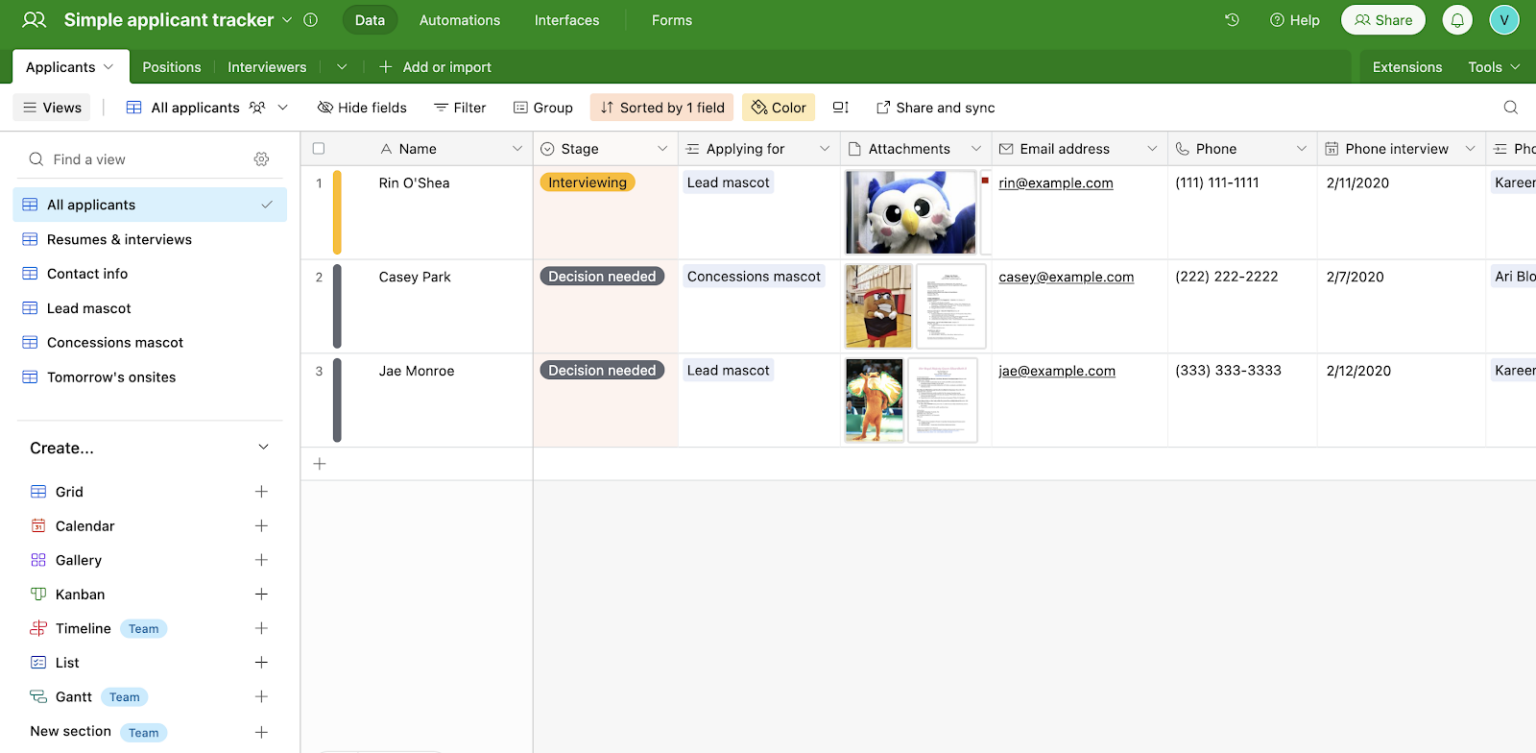Click the plus icon beside Kanban
This screenshot has height=753, width=1536.
261,593
